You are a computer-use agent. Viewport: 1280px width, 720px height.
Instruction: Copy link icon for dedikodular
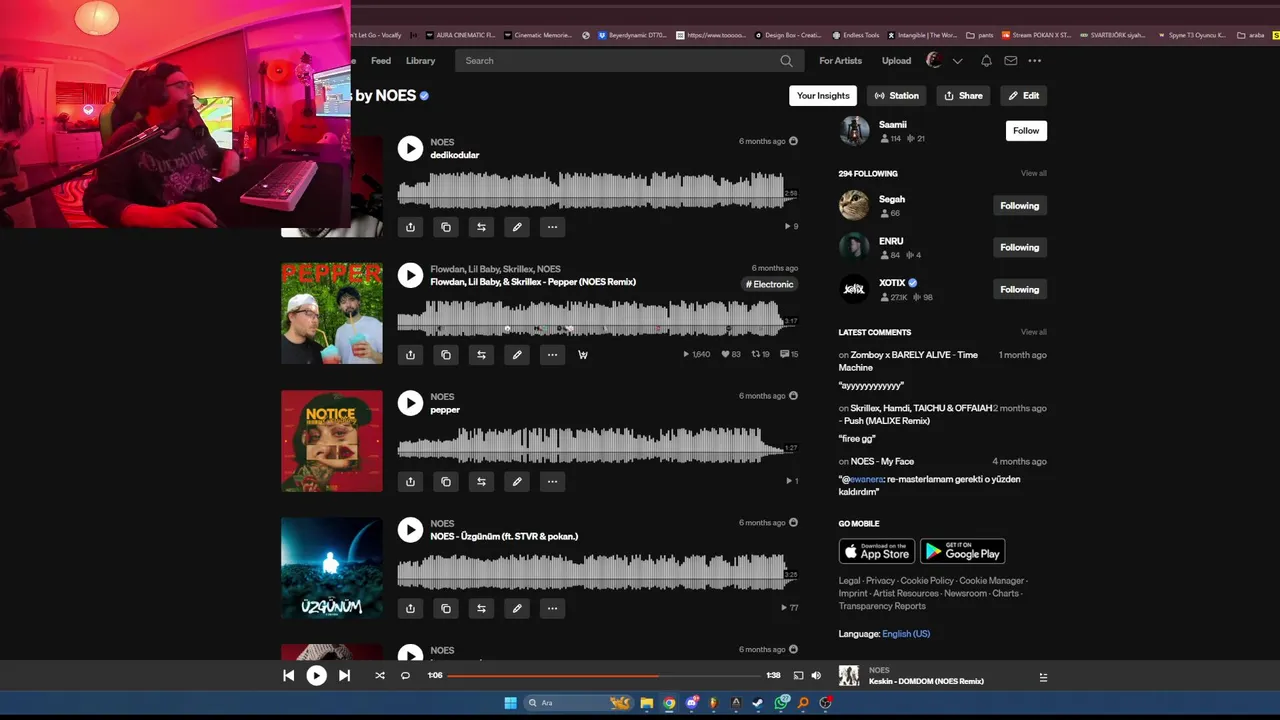click(x=446, y=227)
